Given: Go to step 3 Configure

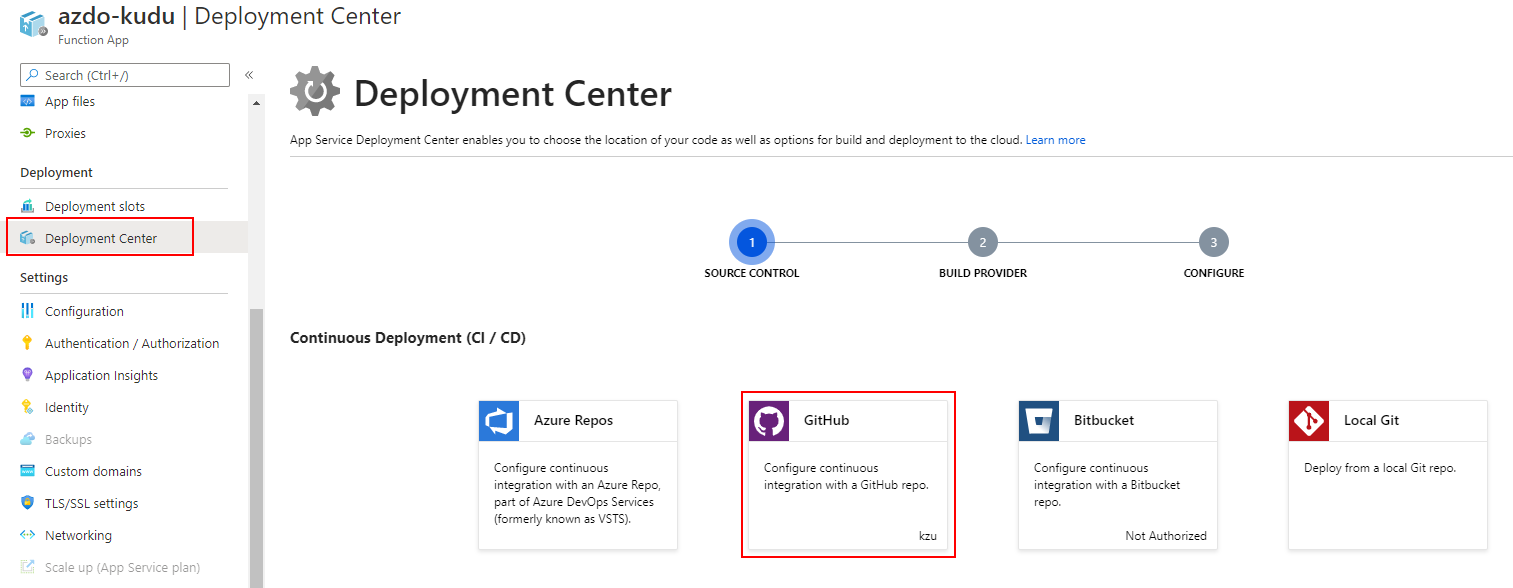Looking at the screenshot, I should (x=1214, y=242).
